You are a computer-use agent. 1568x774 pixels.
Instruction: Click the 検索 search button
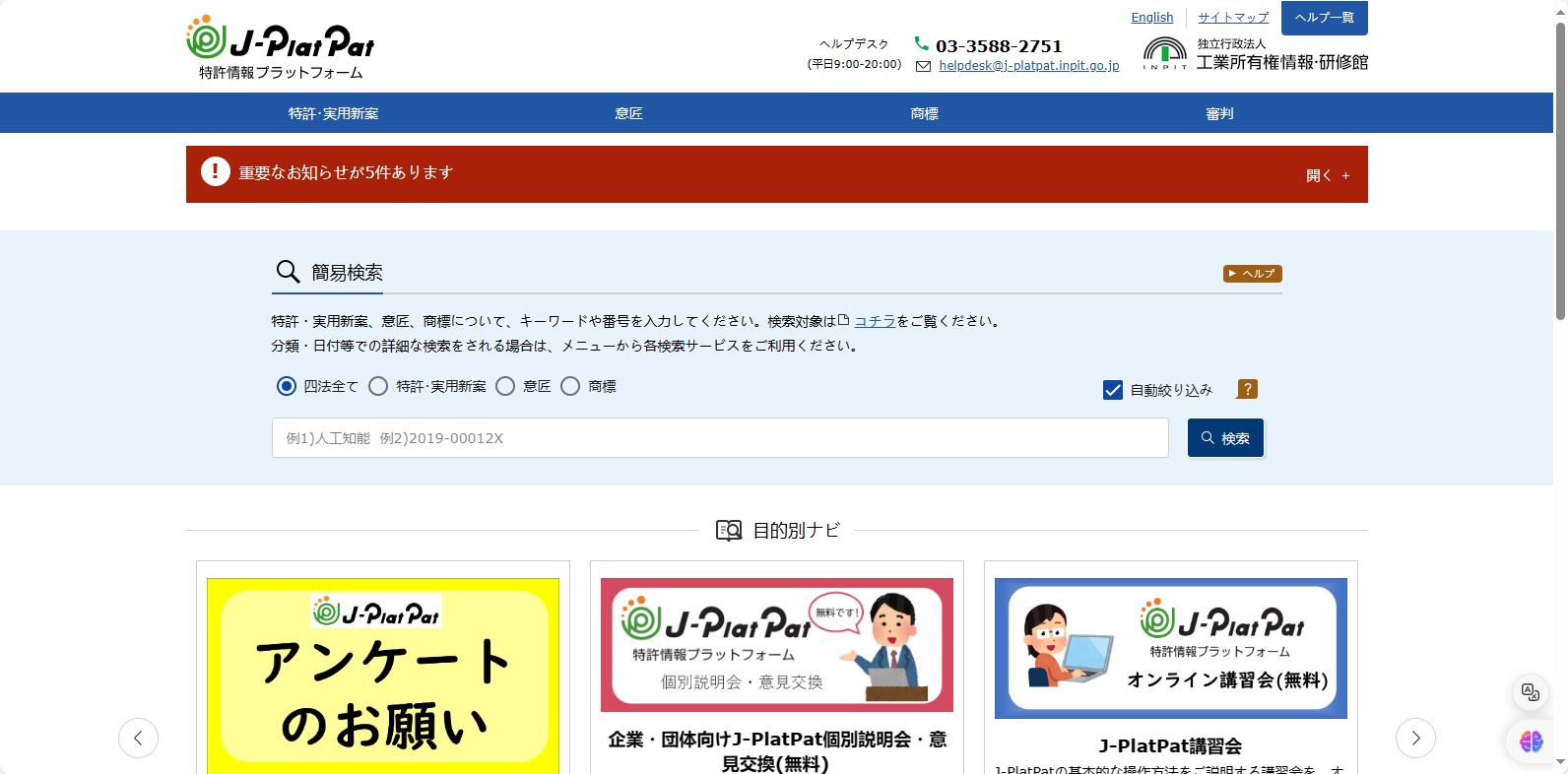pos(1225,438)
